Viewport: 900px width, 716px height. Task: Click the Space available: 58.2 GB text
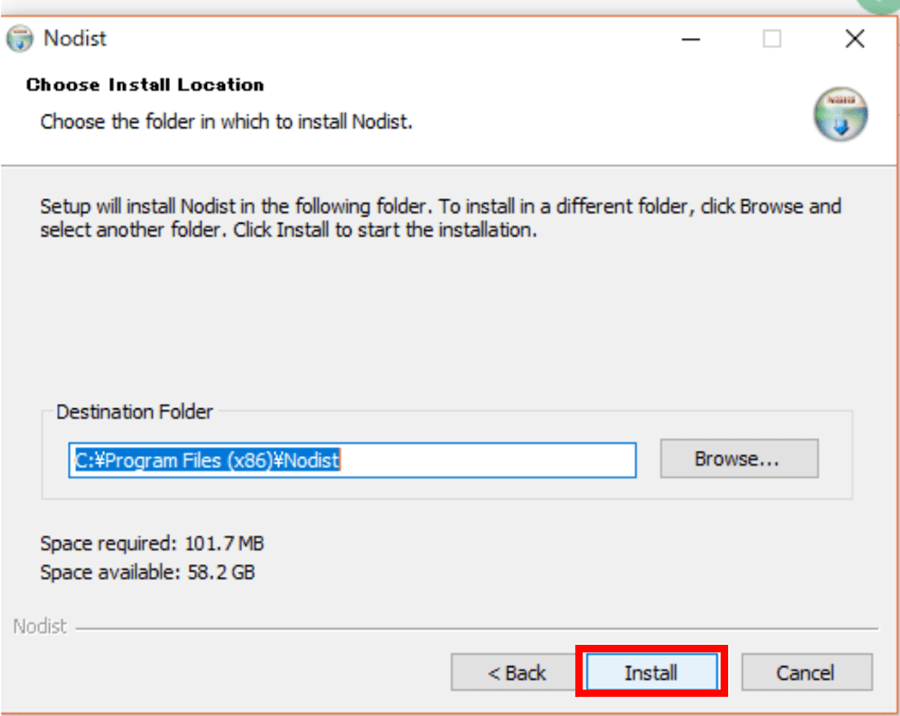point(148,572)
